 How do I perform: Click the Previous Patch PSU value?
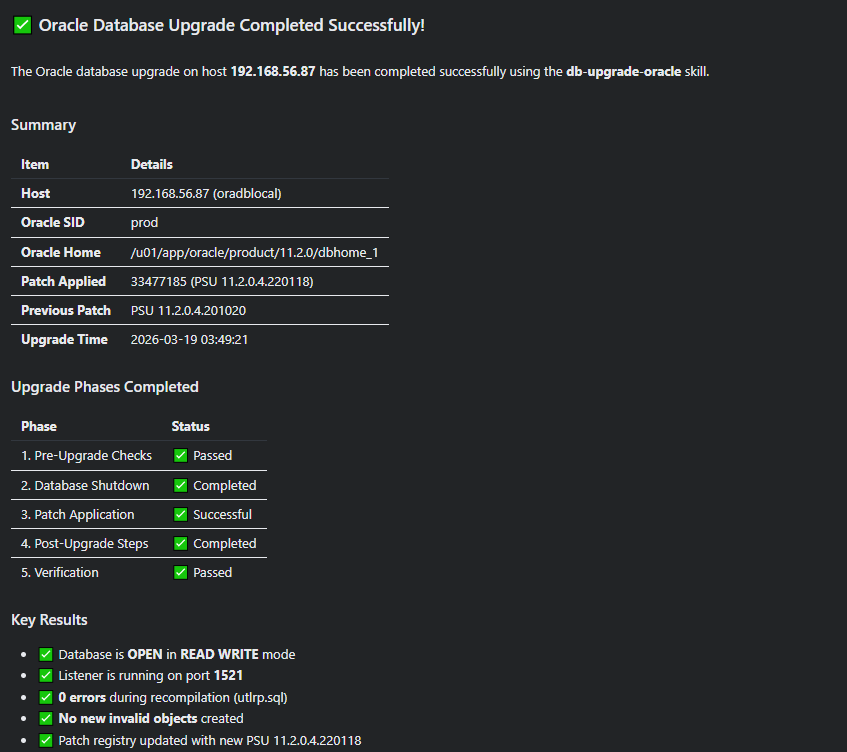click(x=188, y=311)
